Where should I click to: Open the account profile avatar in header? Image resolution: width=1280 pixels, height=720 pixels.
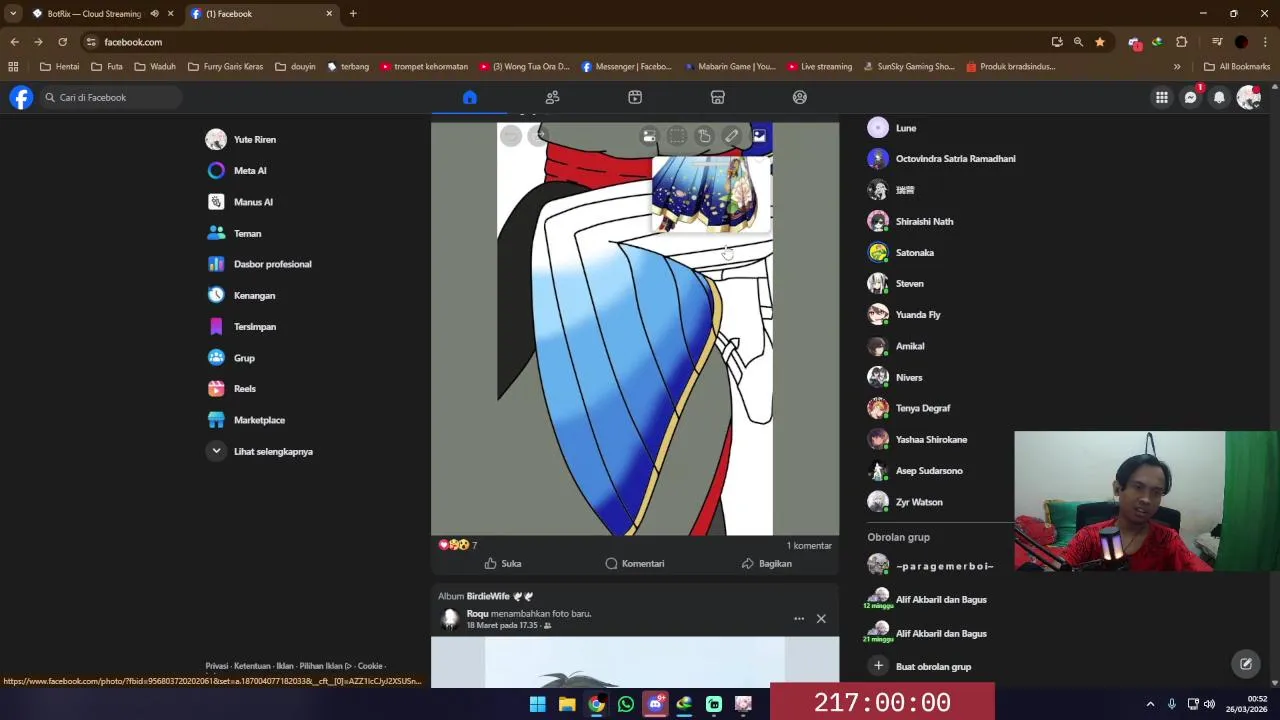point(1248,97)
